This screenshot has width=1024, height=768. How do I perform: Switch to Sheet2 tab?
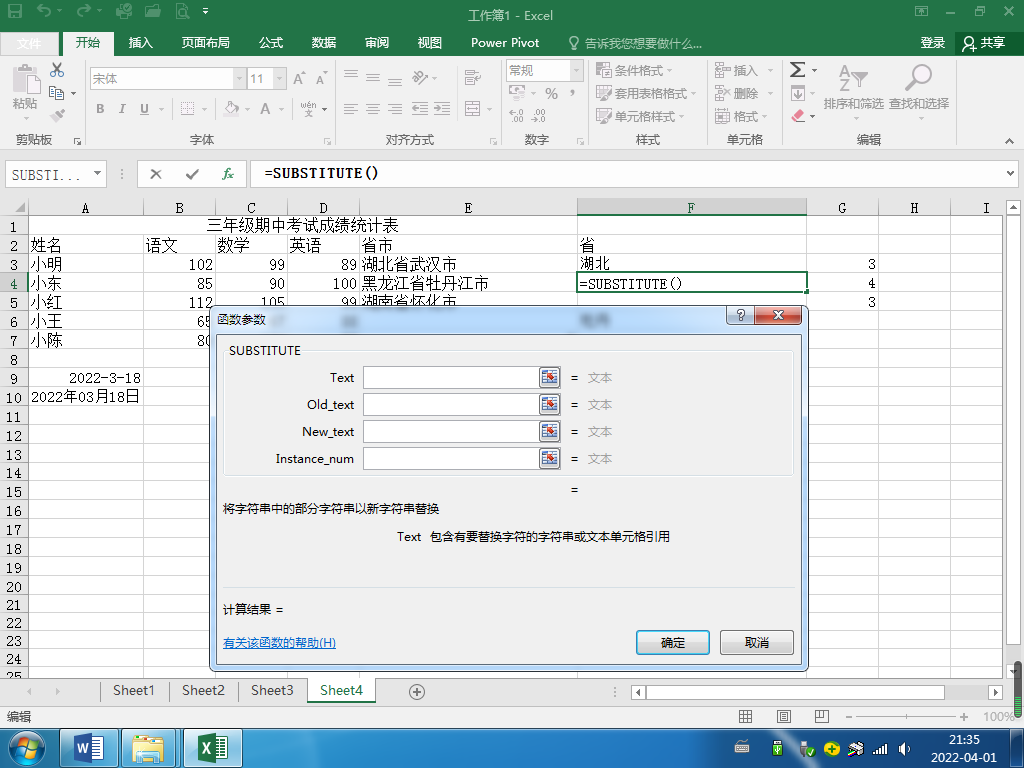tap(203, 690)
